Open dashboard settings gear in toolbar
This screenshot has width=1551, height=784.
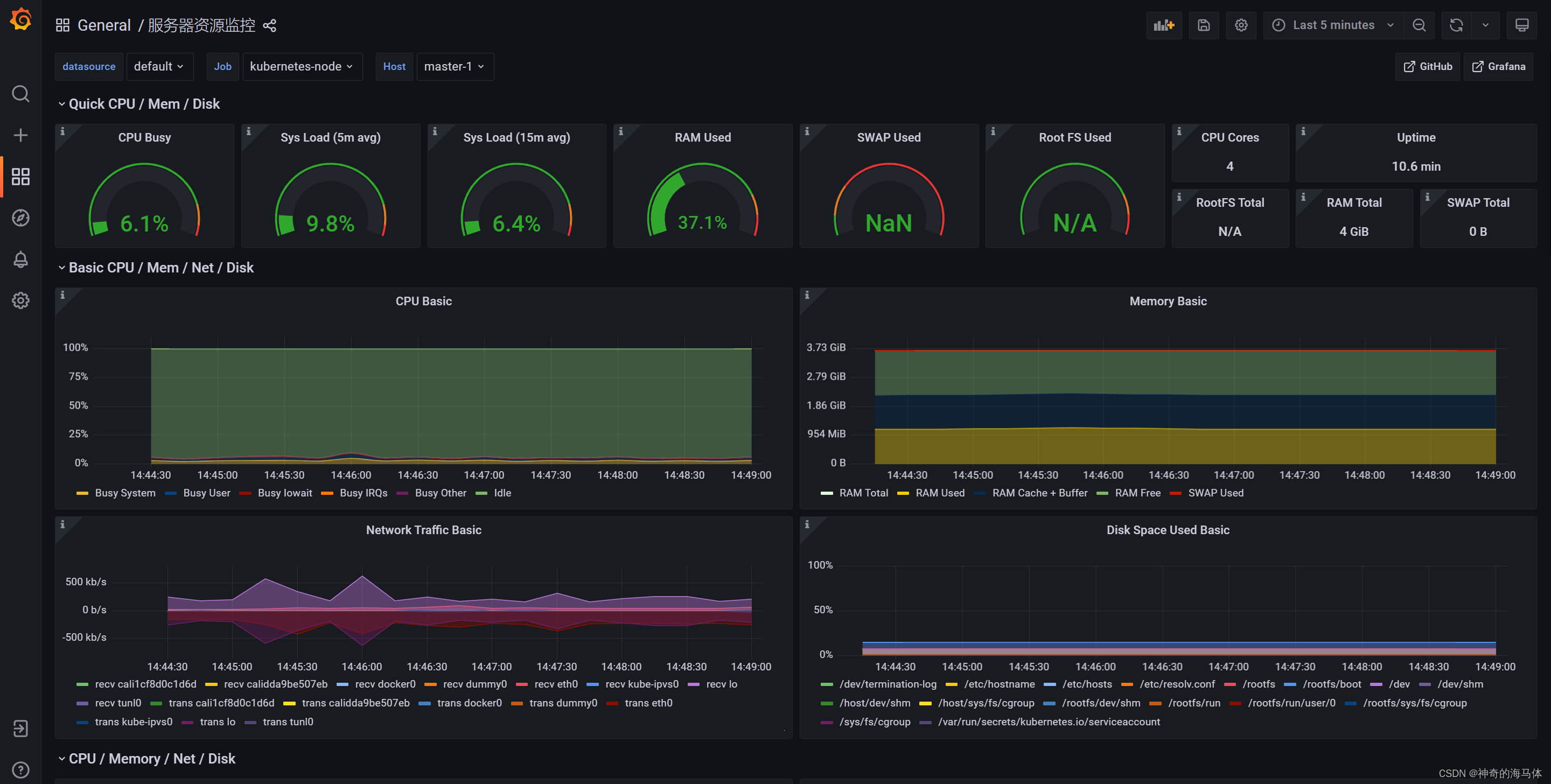[x=1241, y=25]
